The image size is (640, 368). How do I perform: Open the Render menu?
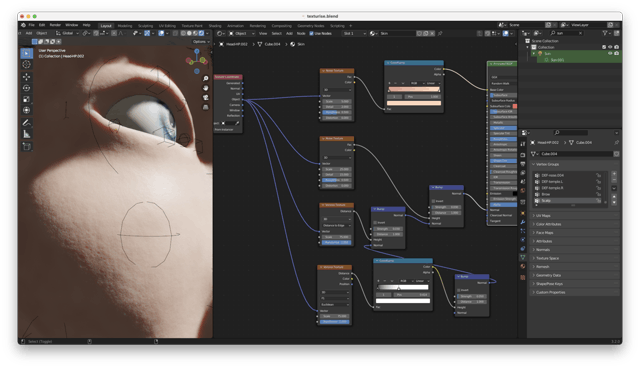[x=55, y=25]
